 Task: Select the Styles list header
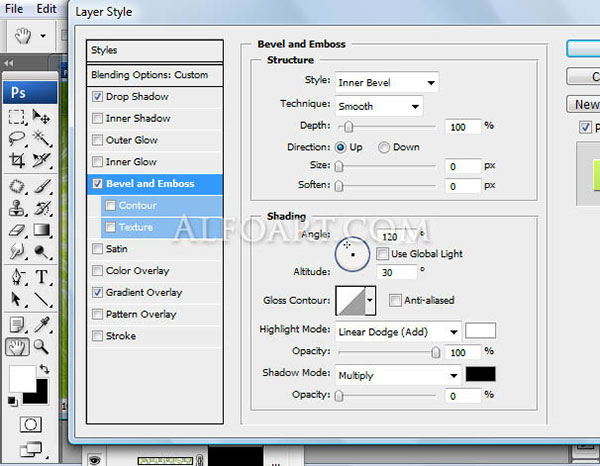click(155, 50)
